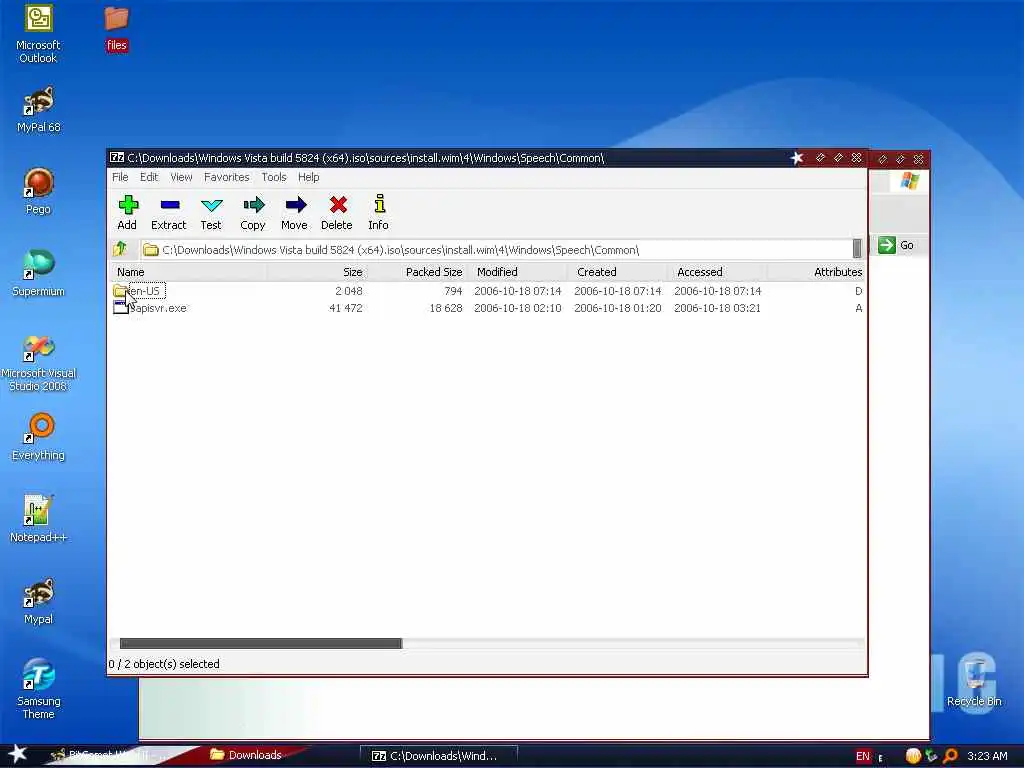
Task: Click the orange round tray icon
Action: (913, 756)
